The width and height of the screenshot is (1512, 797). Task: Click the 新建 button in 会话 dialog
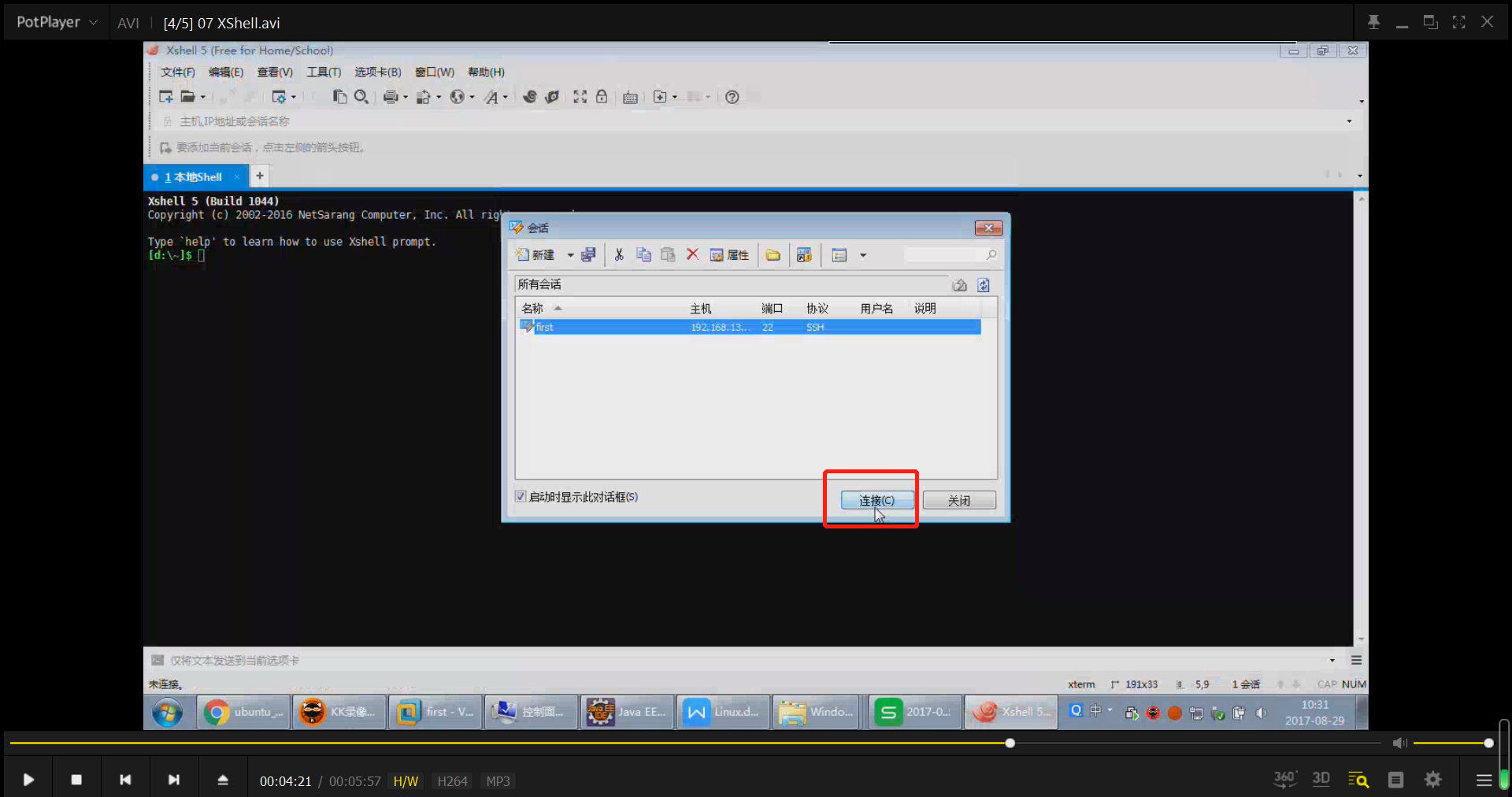click(535, 255)
